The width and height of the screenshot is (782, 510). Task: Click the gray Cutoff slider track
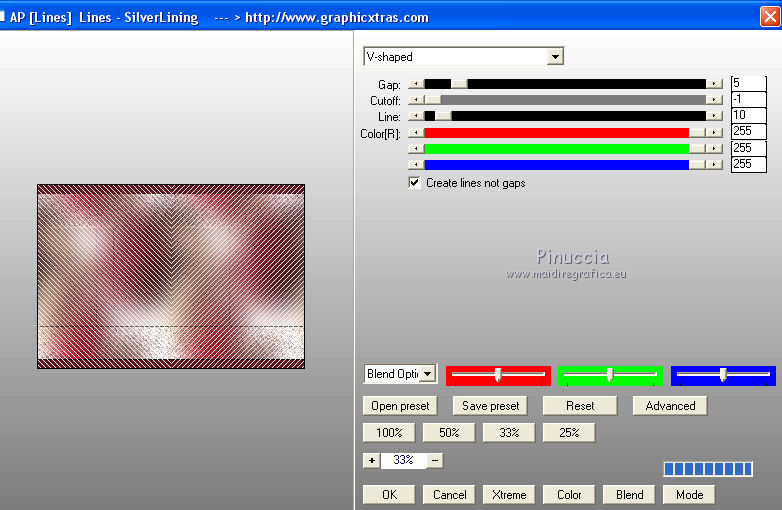coord(565,100)
